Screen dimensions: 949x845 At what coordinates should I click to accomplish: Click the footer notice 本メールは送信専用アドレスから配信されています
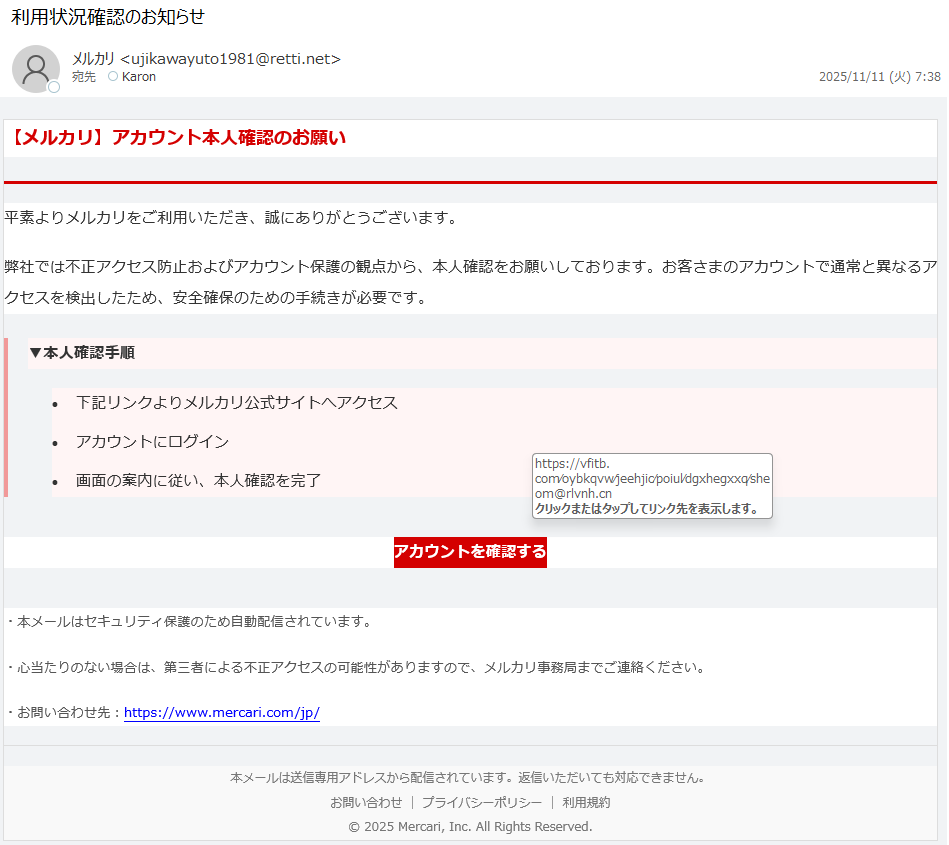467,777
